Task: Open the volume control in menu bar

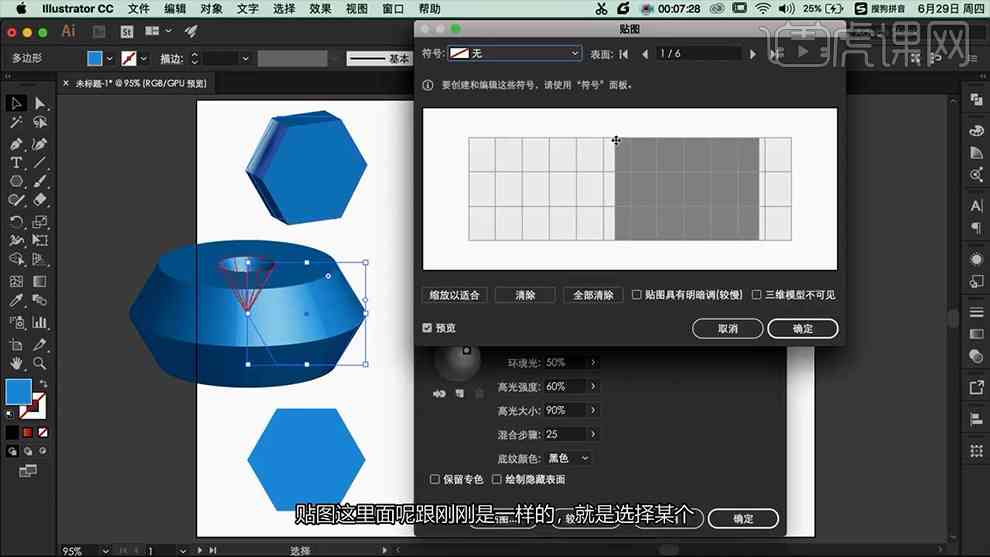Action: pyautogui.click(x=786, y=9)
